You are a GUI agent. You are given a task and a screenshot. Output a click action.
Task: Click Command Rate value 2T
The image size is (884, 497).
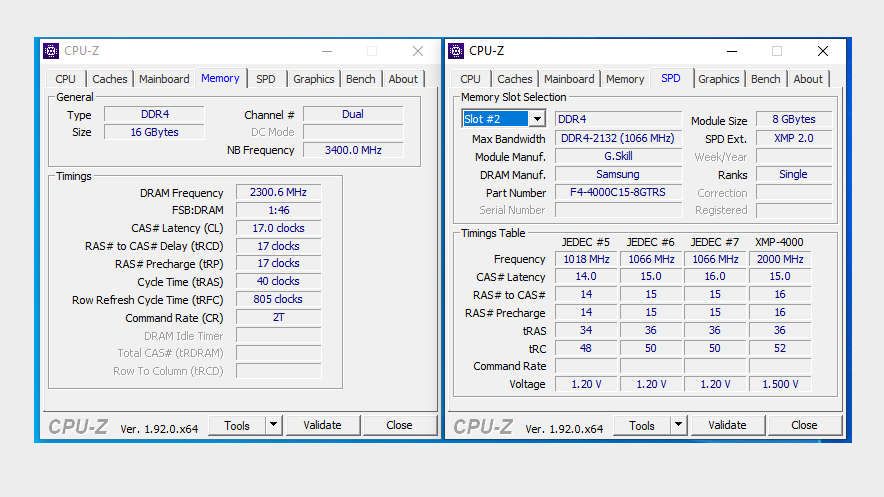[279, 317]
